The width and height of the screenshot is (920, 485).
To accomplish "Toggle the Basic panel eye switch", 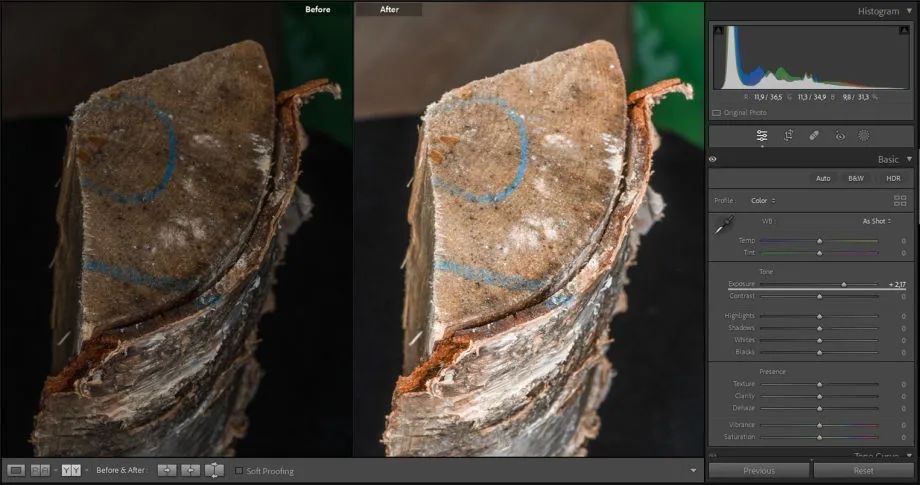I will [713, 159].
